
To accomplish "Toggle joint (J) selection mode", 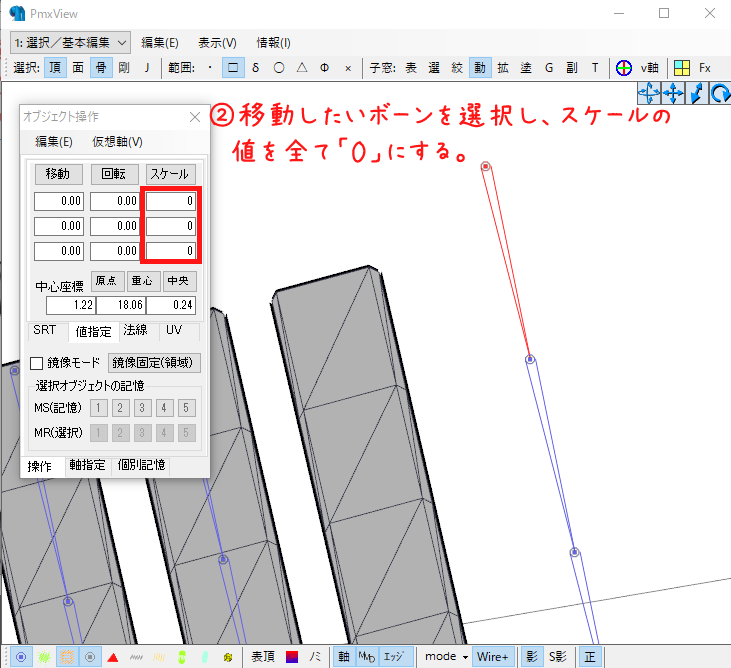I will pos(147,68).
